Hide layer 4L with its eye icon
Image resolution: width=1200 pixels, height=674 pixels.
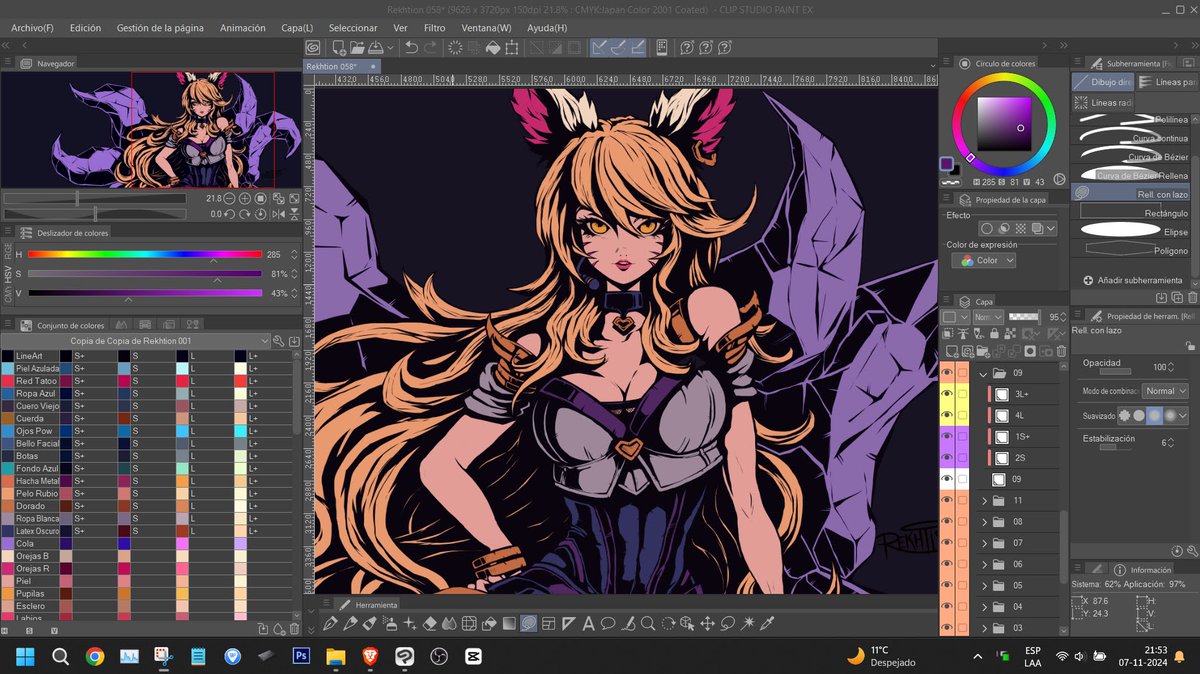[x=947, y=415]
